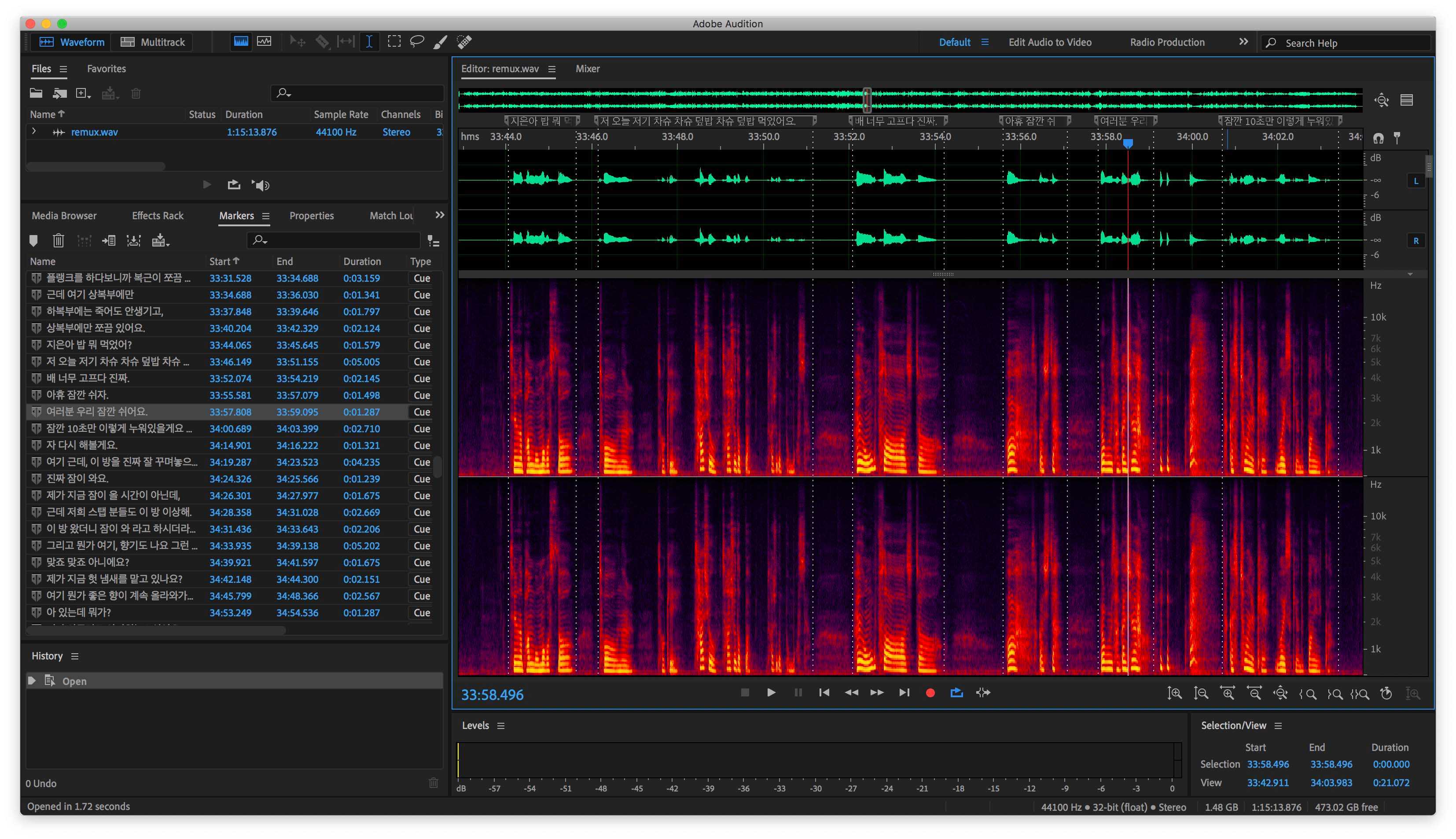The width and height of the screenshot is (1456, 839).
Task: Select the Razor tool
Action: point(321,41)
